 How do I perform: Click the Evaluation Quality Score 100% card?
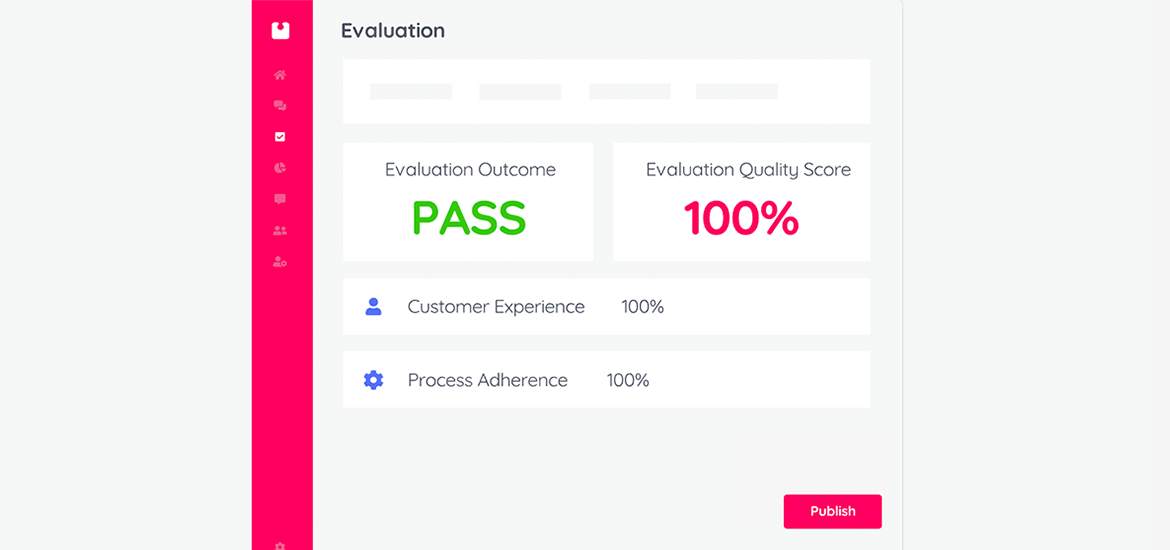point(742,202)
